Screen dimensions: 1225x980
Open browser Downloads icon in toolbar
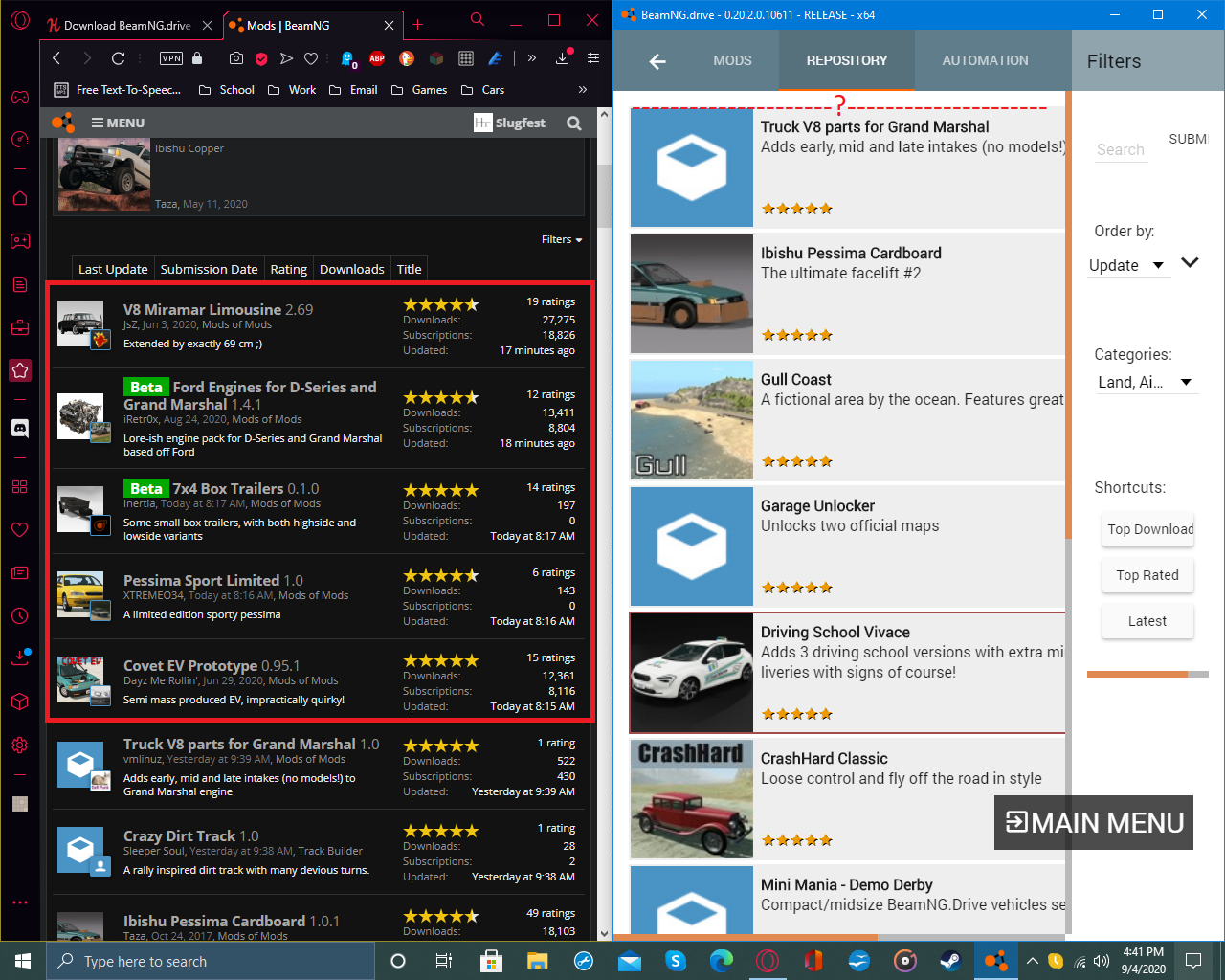(x=563, y=58)
